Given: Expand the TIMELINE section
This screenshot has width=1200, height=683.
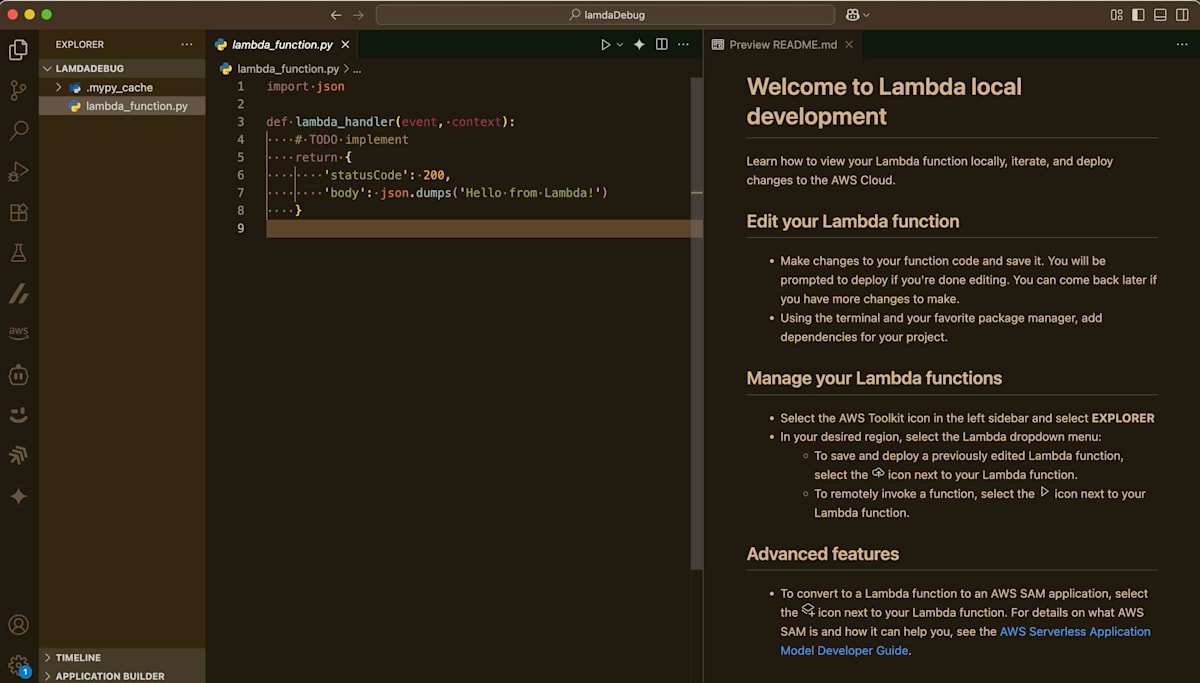Looking at the screenshot, I should click(x=122, y=657).
